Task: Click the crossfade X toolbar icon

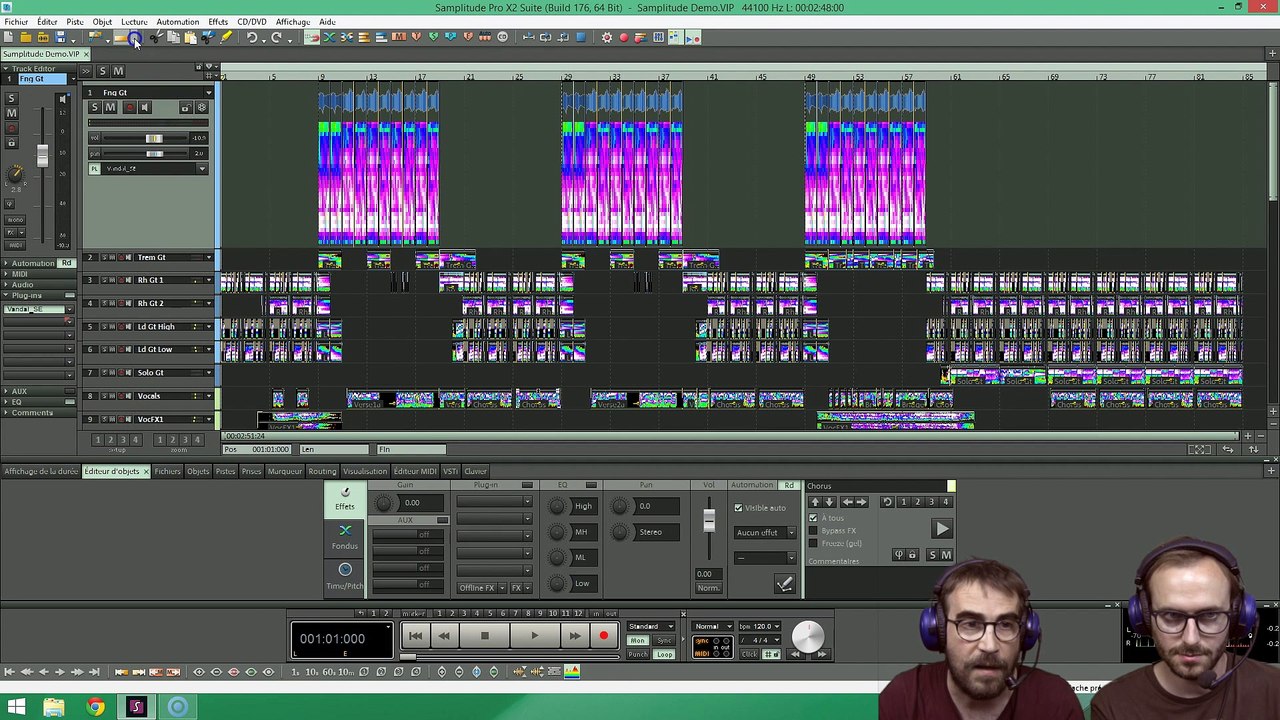Action: [x=329, y=38]
